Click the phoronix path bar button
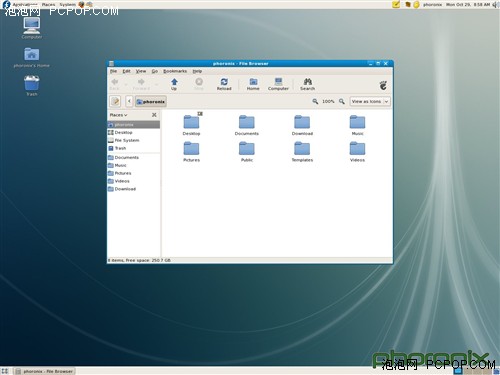This screenshot has height=375, width=500. click(151, 102)
